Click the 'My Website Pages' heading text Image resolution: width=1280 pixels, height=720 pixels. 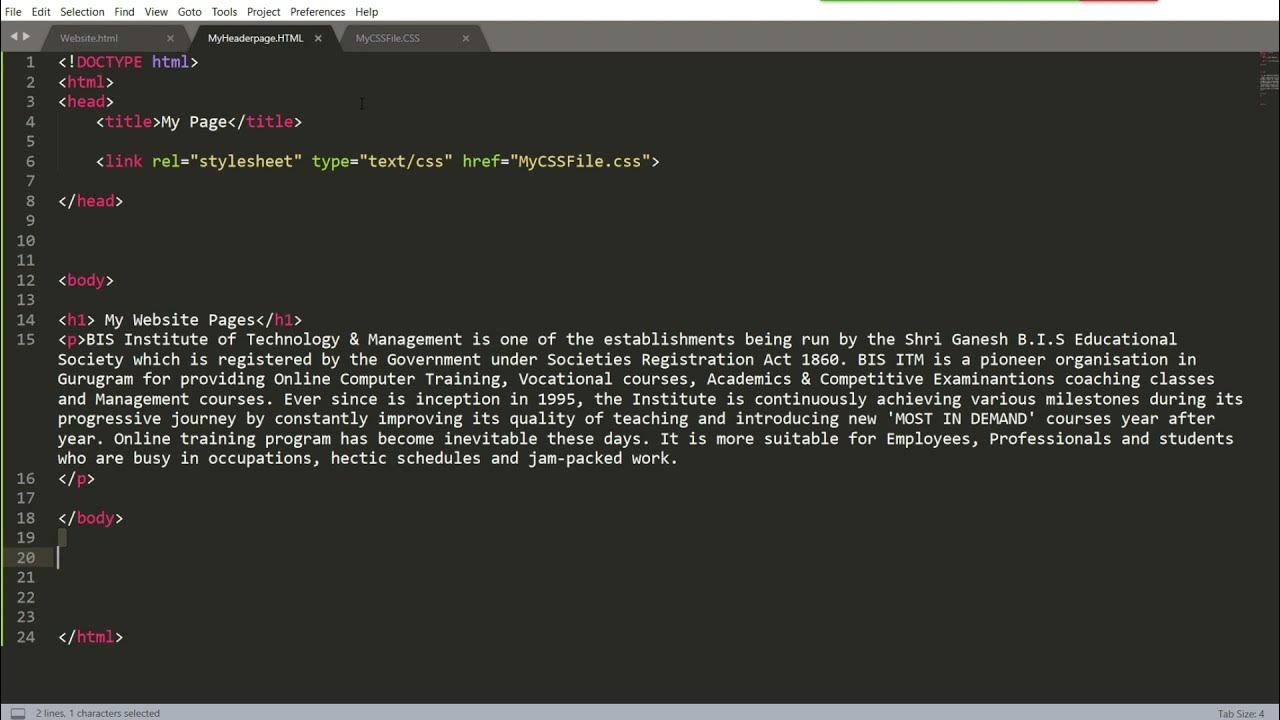click(180, 320)
